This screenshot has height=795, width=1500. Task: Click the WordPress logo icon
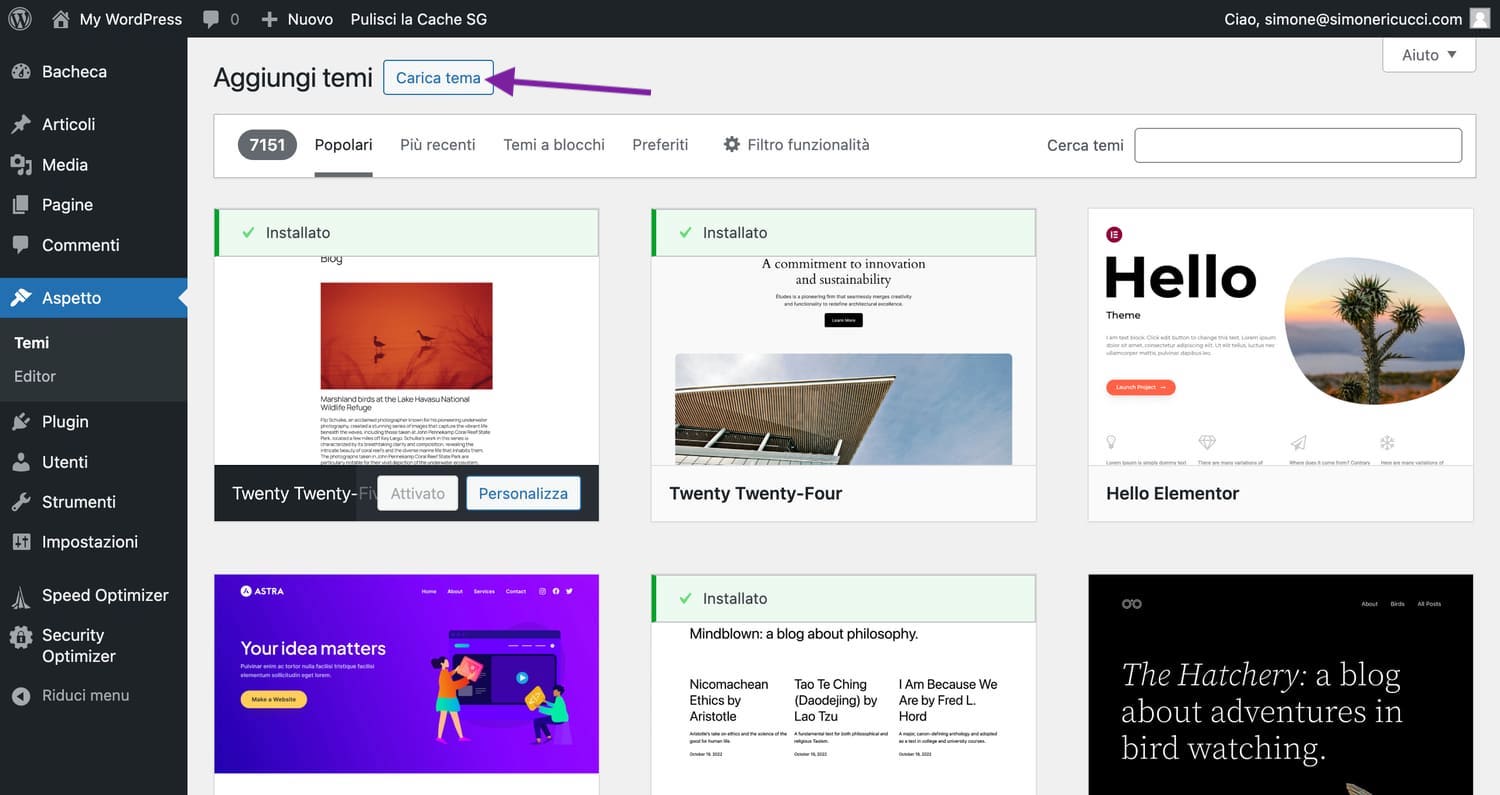click(x=20, y=19)
